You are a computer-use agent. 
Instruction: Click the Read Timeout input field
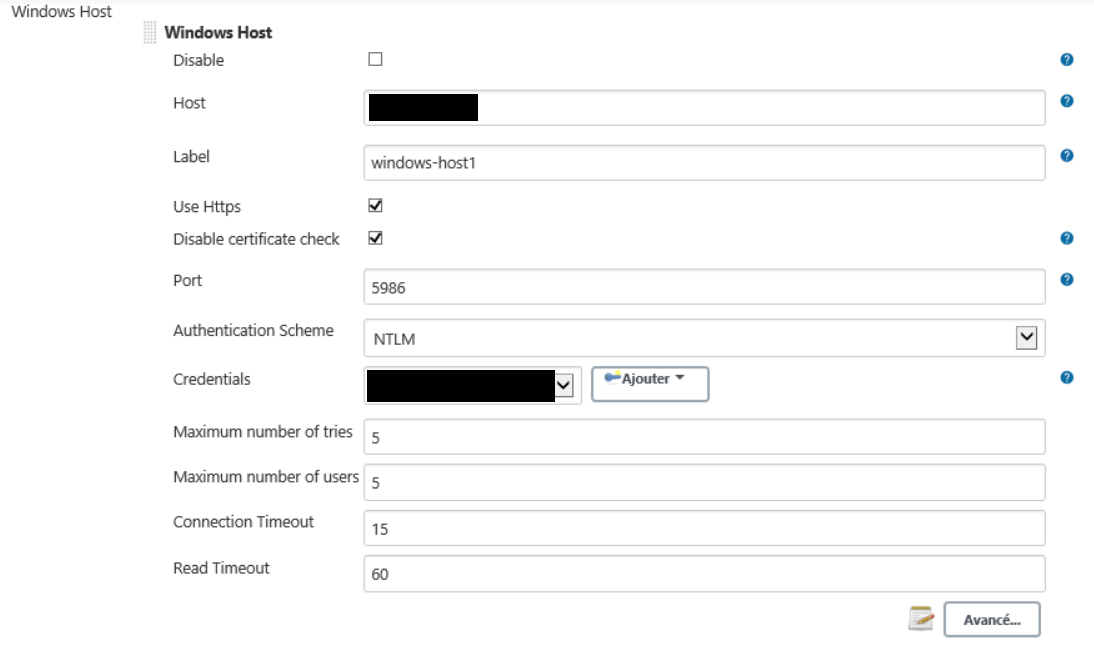pos(704,574)
